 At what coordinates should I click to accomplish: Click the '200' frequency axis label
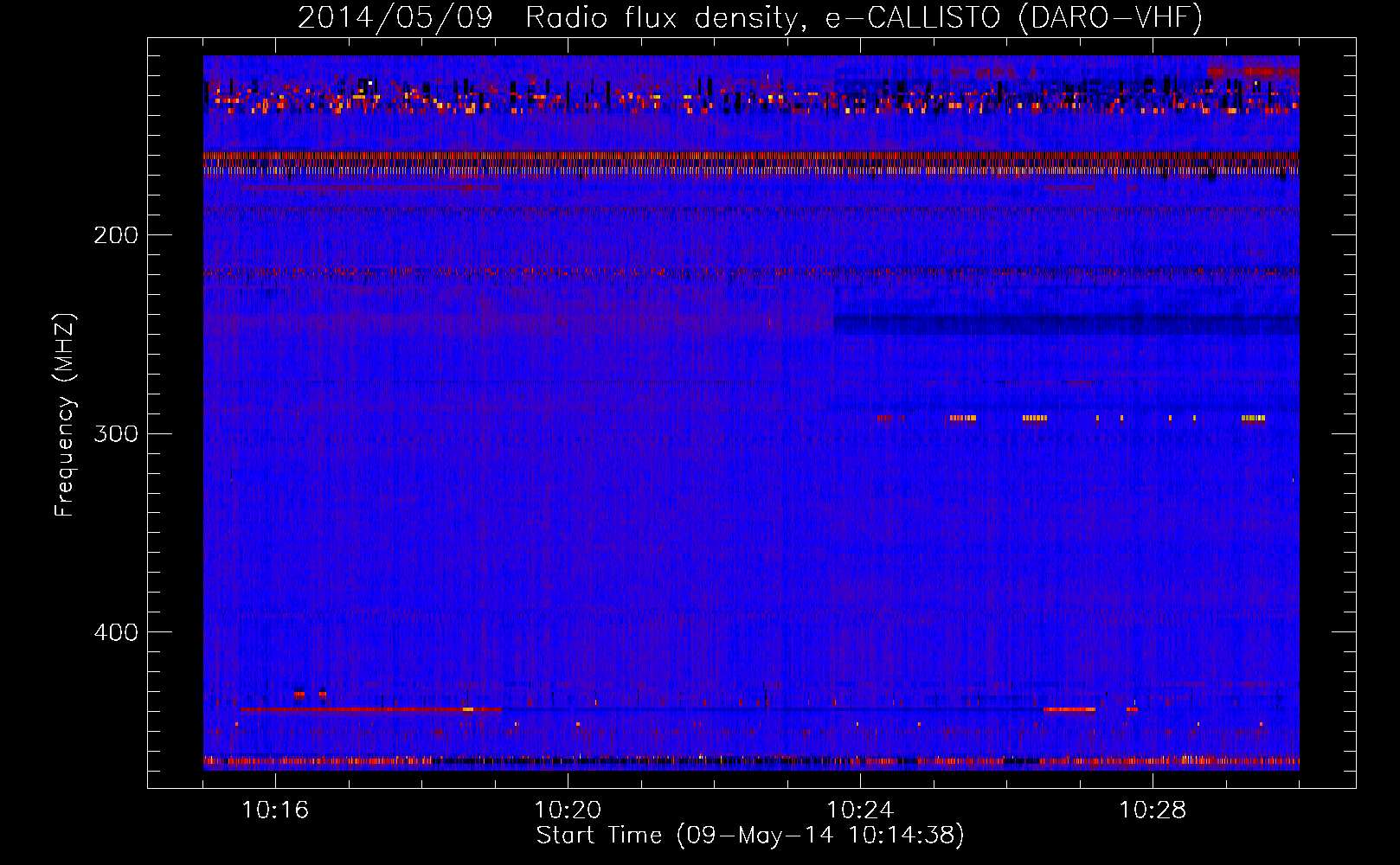(116, 235)
